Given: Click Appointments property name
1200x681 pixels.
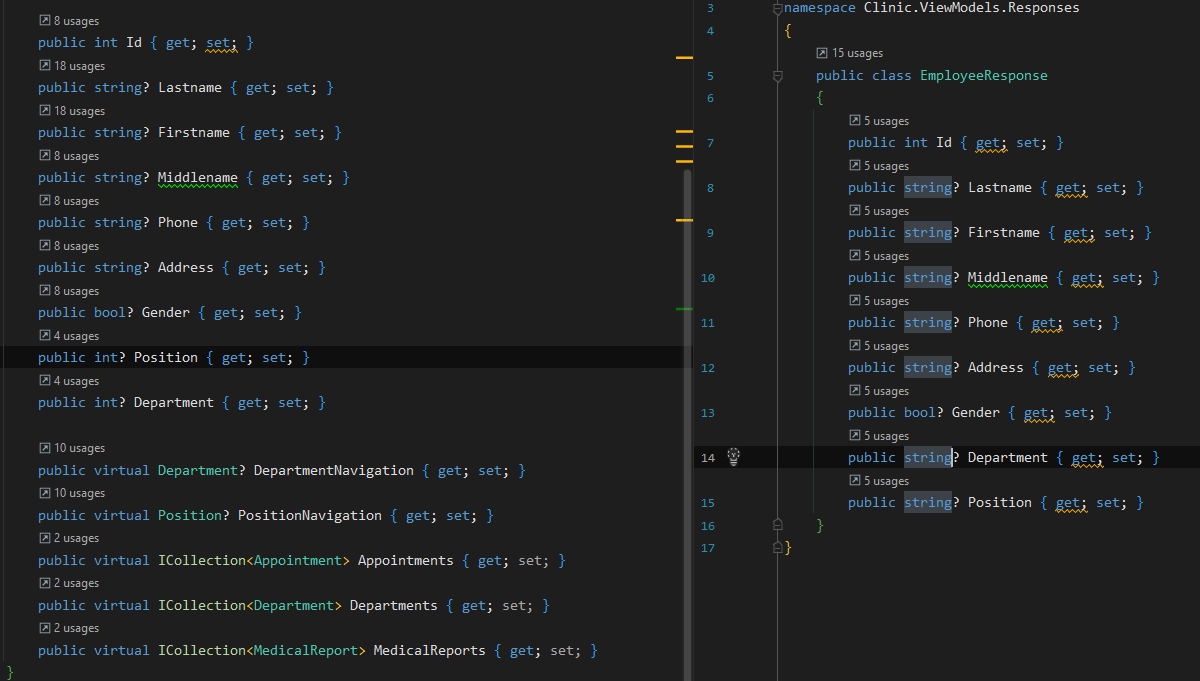Looking at the screenshot, I should click(x=406, y=560).
